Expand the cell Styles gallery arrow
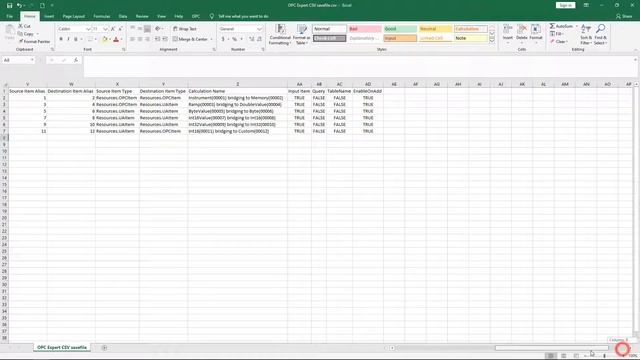The height and width of the screenshot is (360, 640). [x=492, y=41]
